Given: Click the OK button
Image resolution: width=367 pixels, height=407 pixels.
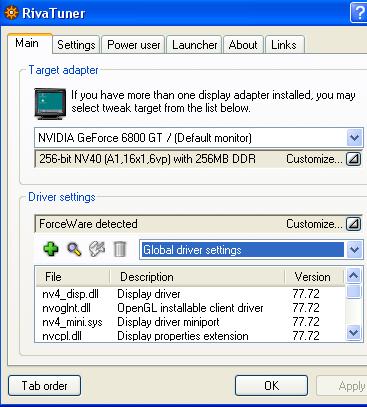Looking at the screenshot, I should pyautogui.click(x=271, y=386).
